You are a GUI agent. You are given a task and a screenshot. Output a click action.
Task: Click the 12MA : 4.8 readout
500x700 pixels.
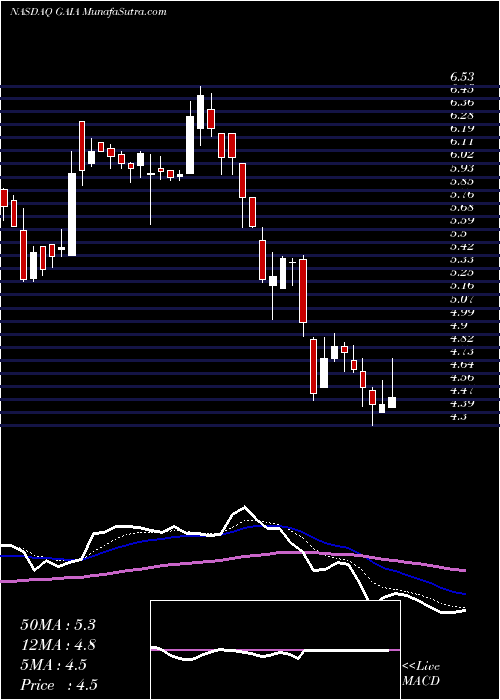click(58, 645)
